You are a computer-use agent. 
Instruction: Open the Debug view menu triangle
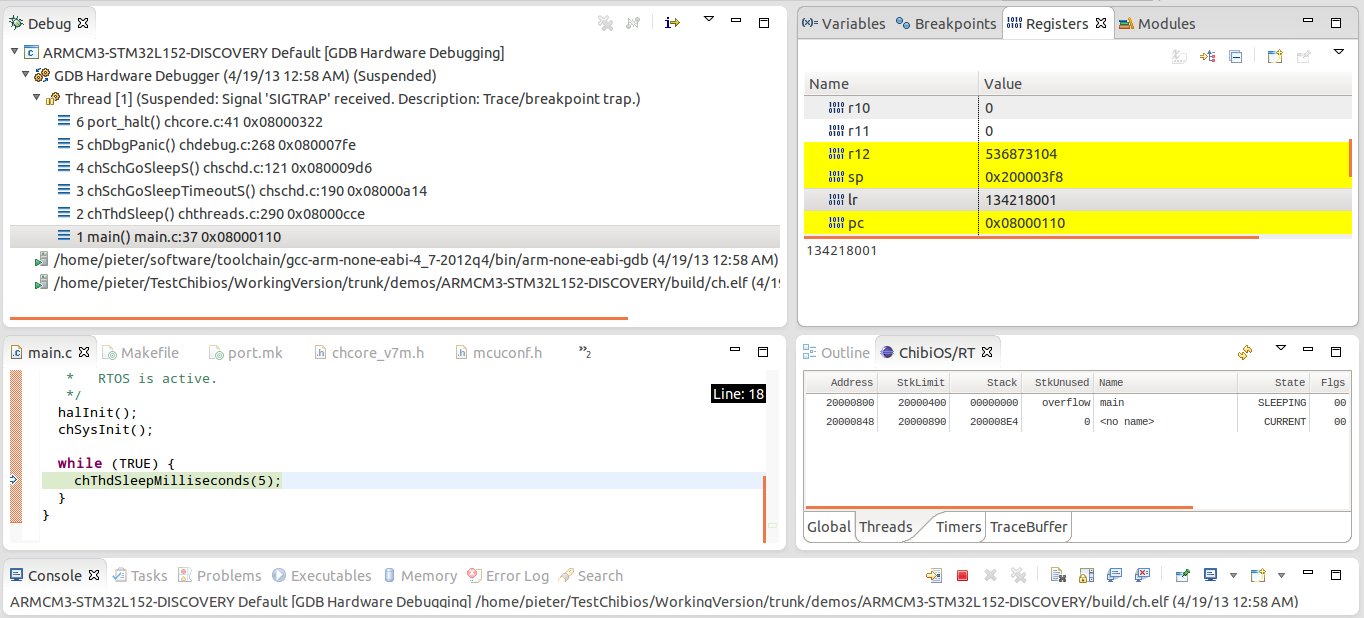click(x=709, y=20)
